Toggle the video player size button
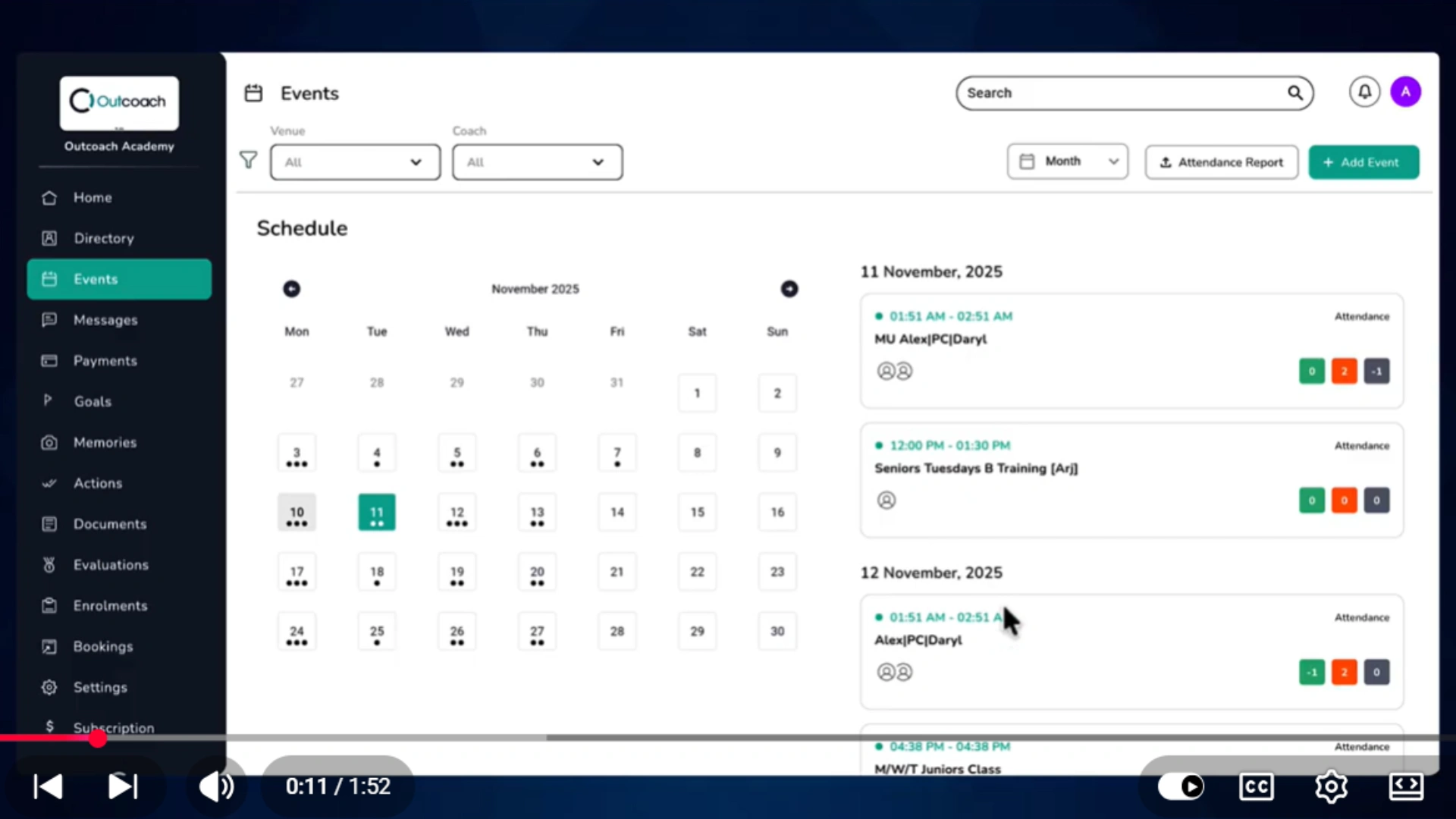Screen dimensions: 1456x819 [x=1406, y=786]
